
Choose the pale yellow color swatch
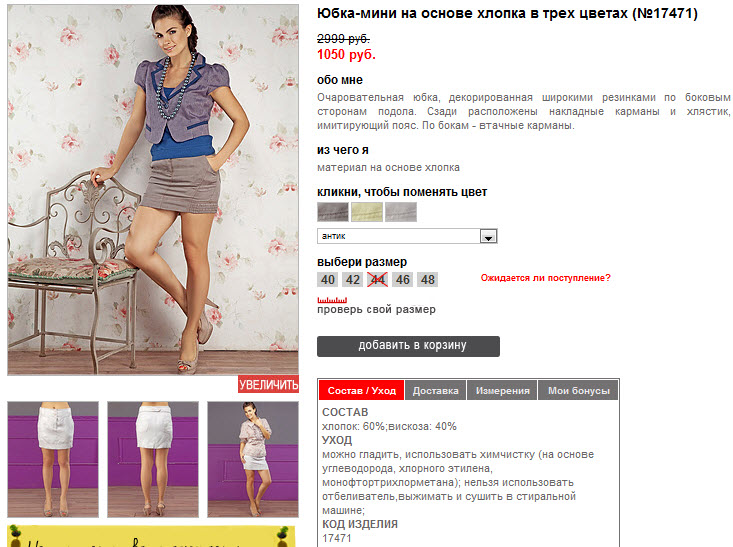pos(367,212)
